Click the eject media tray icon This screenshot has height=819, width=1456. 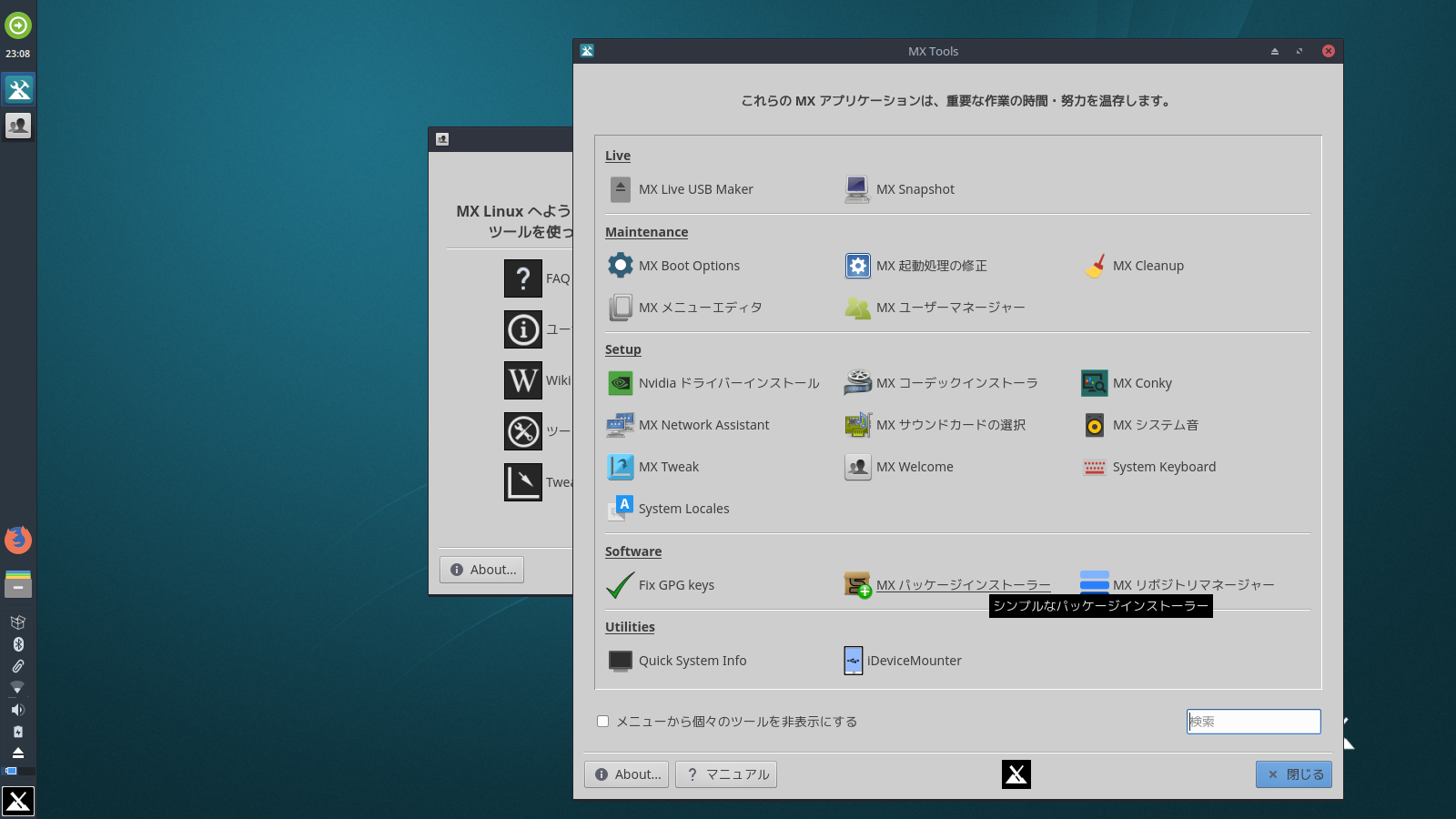(x=17, y=753)
